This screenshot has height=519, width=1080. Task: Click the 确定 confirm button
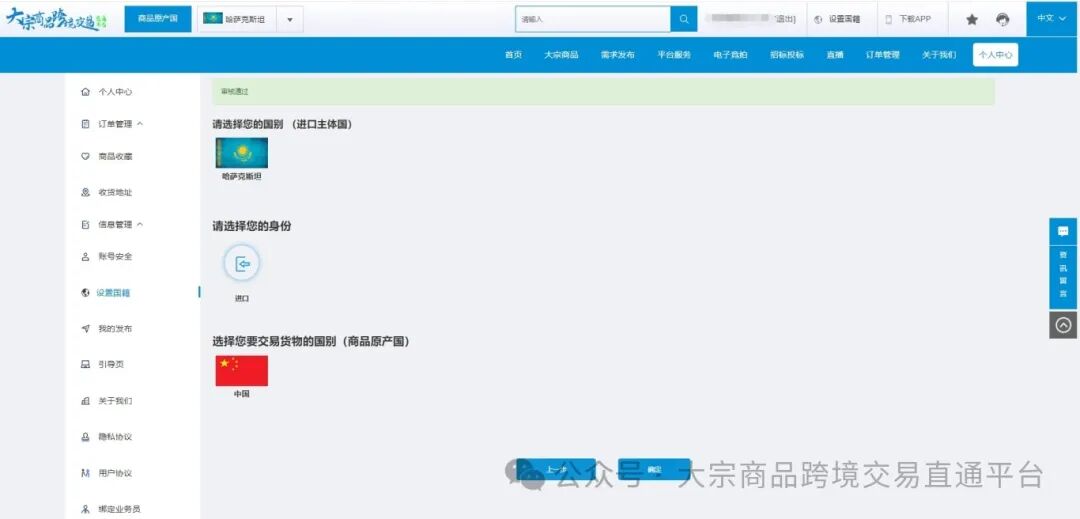(x=654, y=469)
